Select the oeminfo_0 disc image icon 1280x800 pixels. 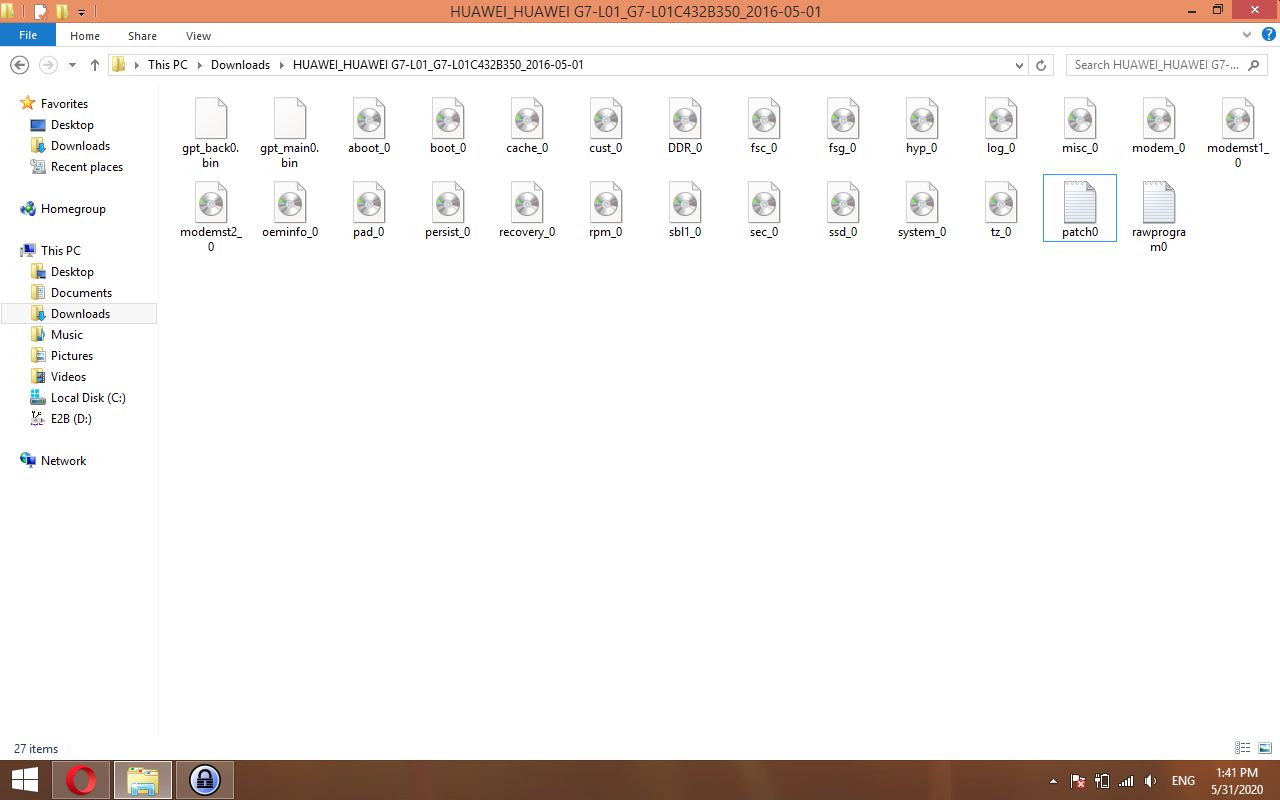tap(290, 202)
